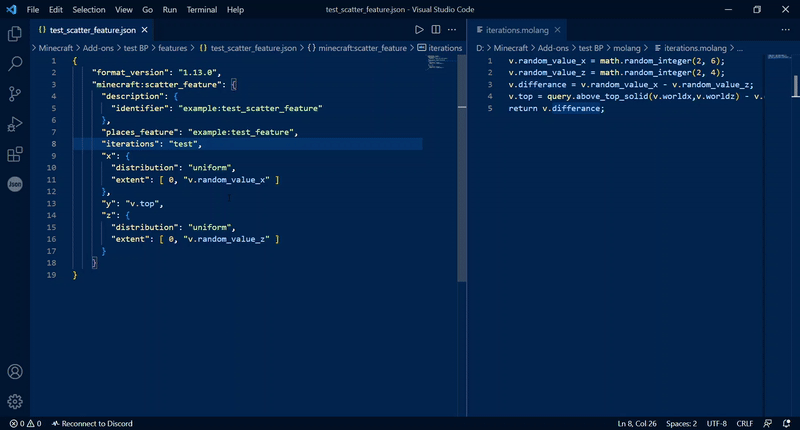
Task: Open More Actions for right editor group
Action: (785, 30)
